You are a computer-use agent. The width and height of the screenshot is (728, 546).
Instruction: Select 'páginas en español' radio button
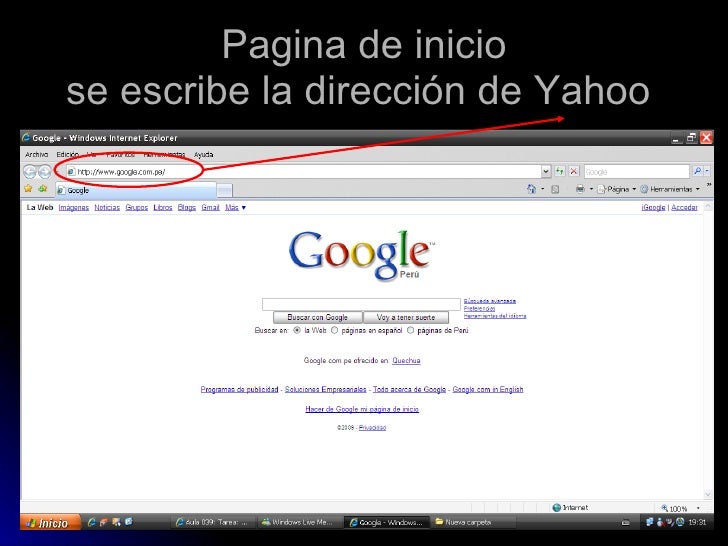coord(334,331)
